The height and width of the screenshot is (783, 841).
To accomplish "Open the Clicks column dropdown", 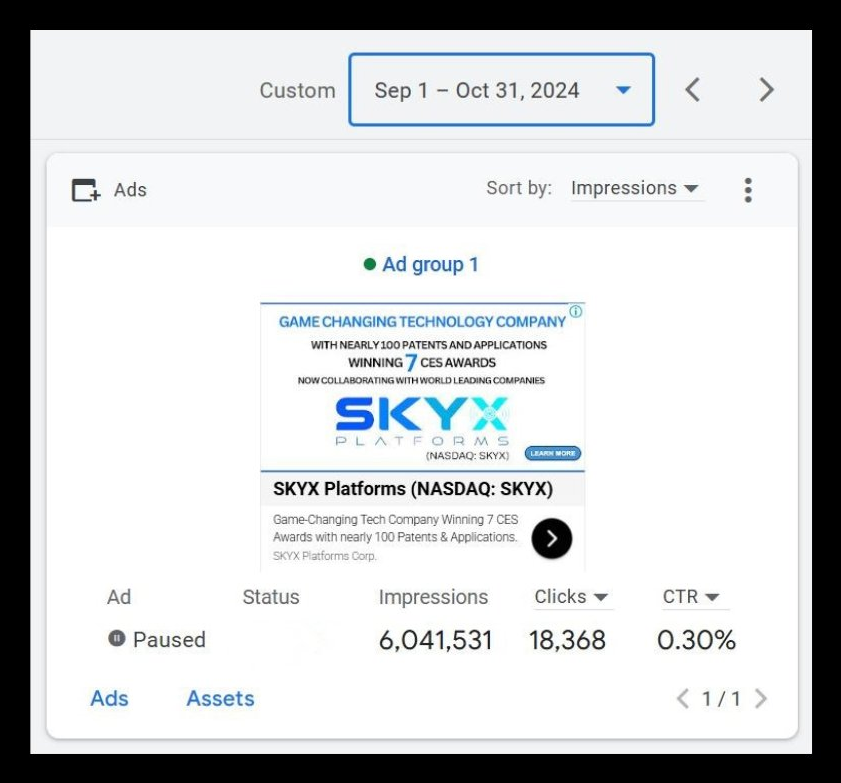I will click(571, 597).
